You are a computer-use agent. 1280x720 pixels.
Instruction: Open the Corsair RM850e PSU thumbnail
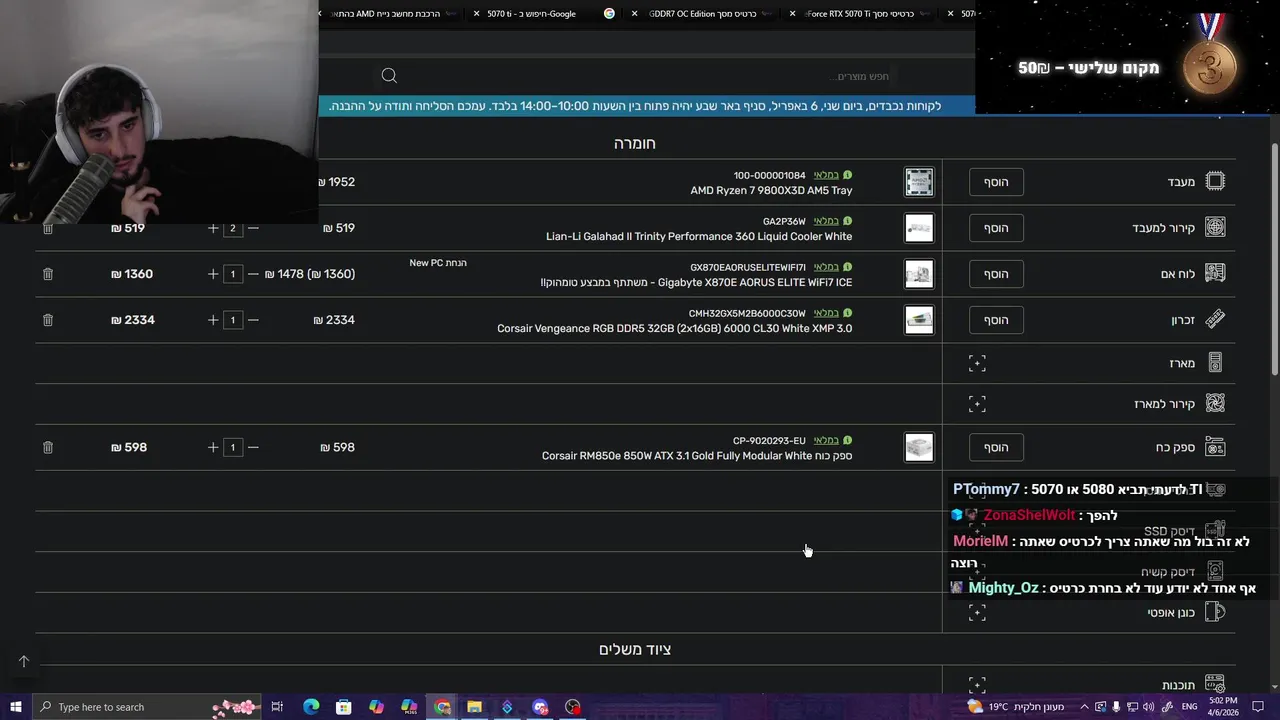click(x=919, y=447)
